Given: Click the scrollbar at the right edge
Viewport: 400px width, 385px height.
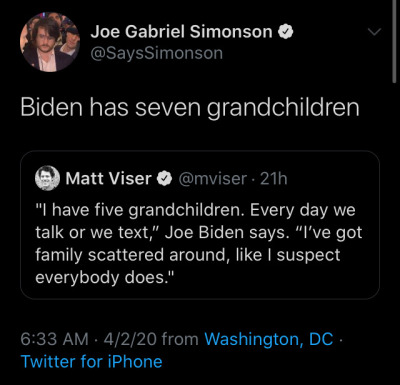Looking at the screenshot, I should point(395,40).
